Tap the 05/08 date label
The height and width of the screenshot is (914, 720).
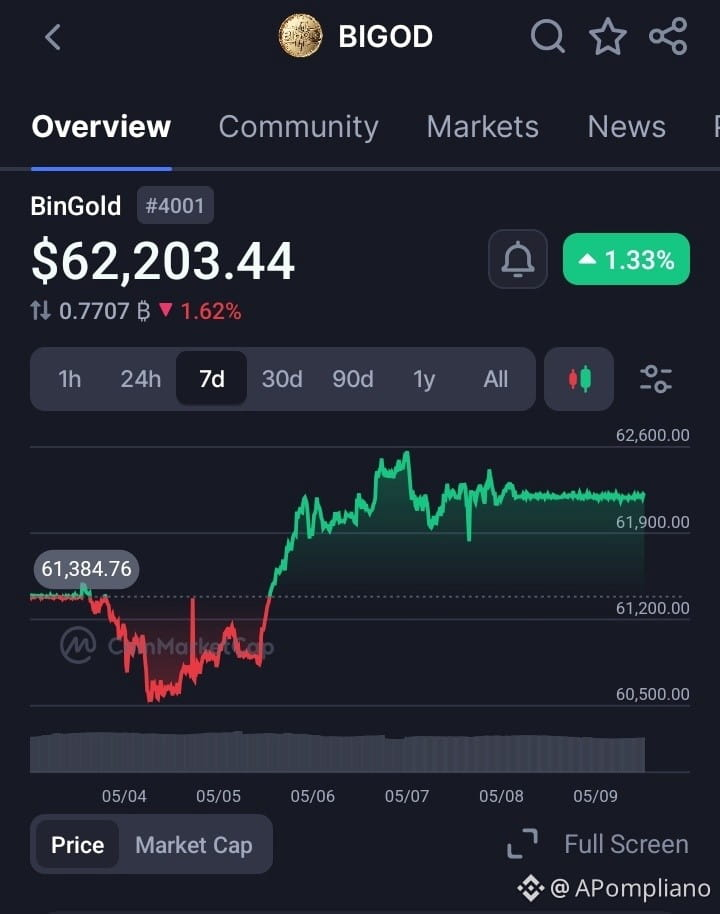pyautogui.click(x=501, y=796)
